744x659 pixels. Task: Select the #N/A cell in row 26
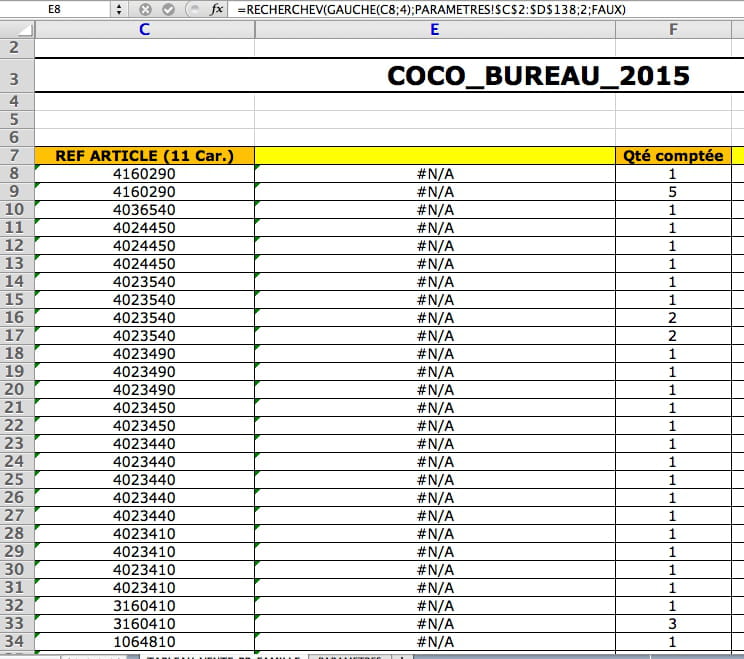(435, 497)
